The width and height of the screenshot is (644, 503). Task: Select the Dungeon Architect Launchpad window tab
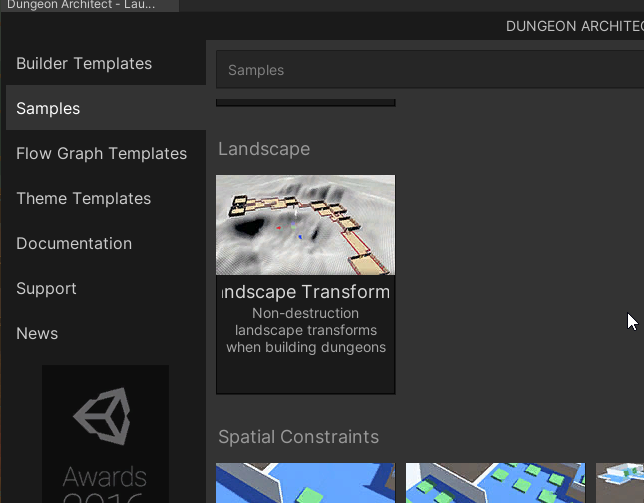[x=90, y=5]
